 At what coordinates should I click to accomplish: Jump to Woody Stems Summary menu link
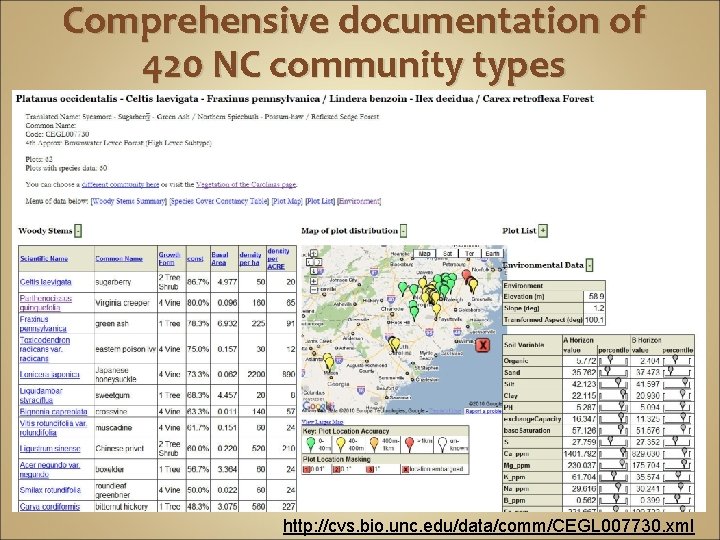129,201
